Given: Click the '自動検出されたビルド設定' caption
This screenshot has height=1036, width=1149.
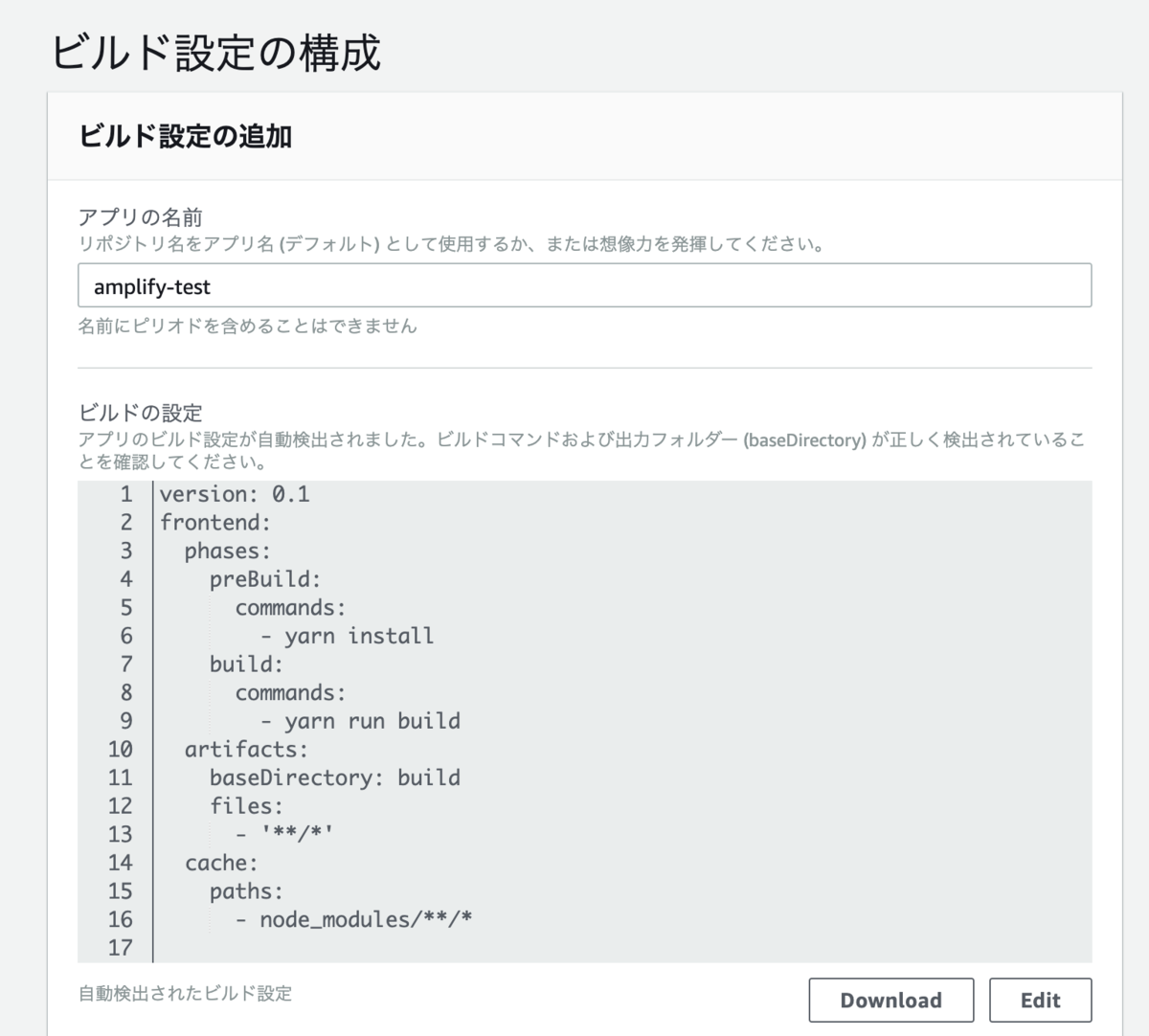Looking at the screenshot, I should click(185, 994).
